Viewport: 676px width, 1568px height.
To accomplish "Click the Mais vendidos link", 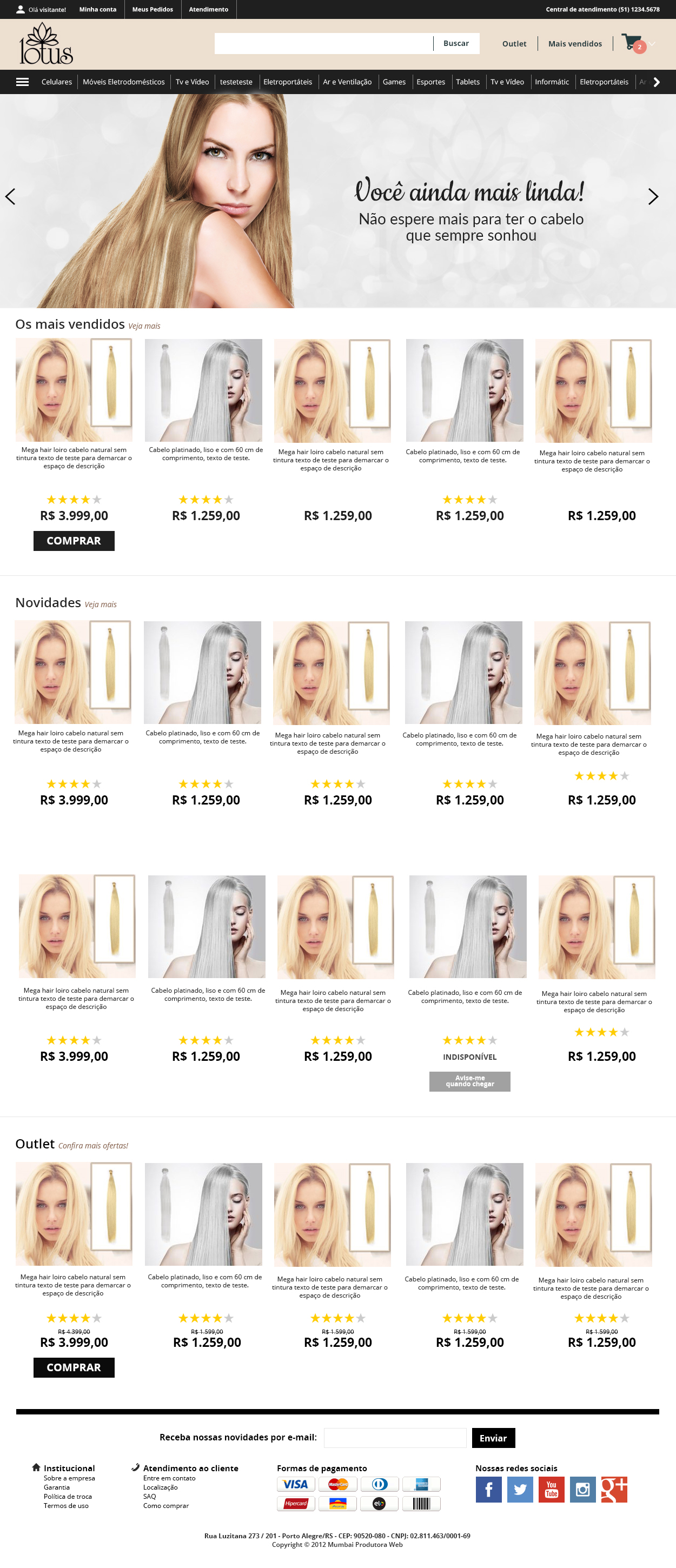I will (575, 44).
